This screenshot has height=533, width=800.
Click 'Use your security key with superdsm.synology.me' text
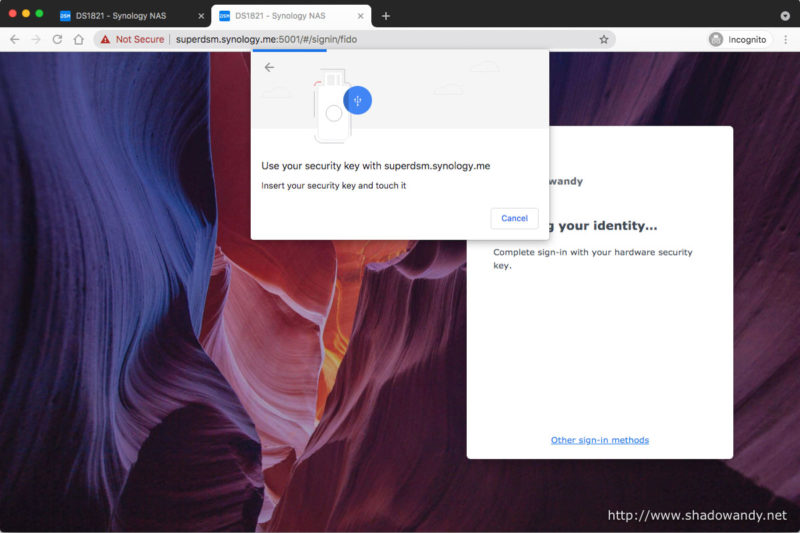376,166
